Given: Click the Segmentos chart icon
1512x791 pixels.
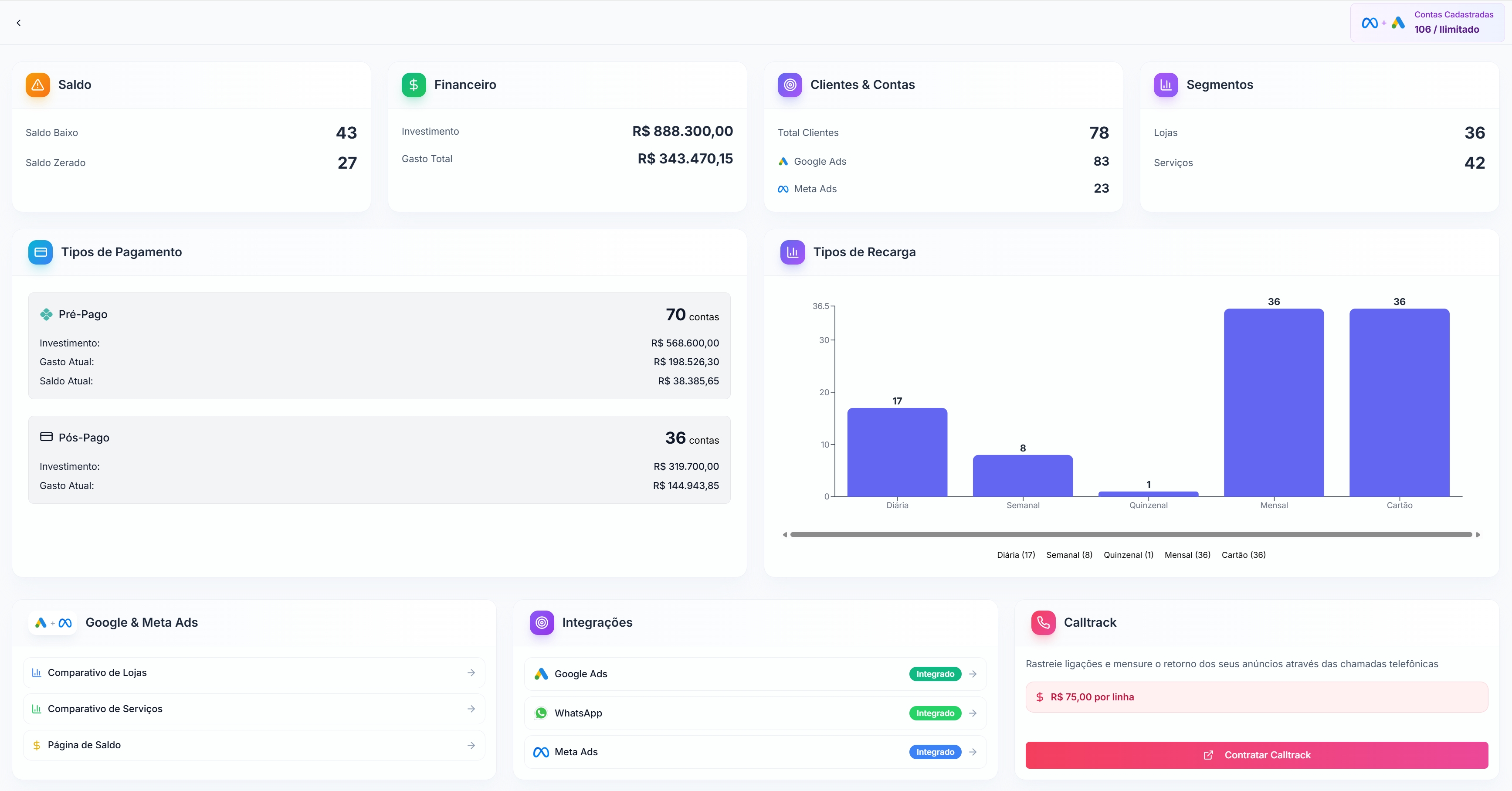Looking at the screenshot, I should [1165, 85].
